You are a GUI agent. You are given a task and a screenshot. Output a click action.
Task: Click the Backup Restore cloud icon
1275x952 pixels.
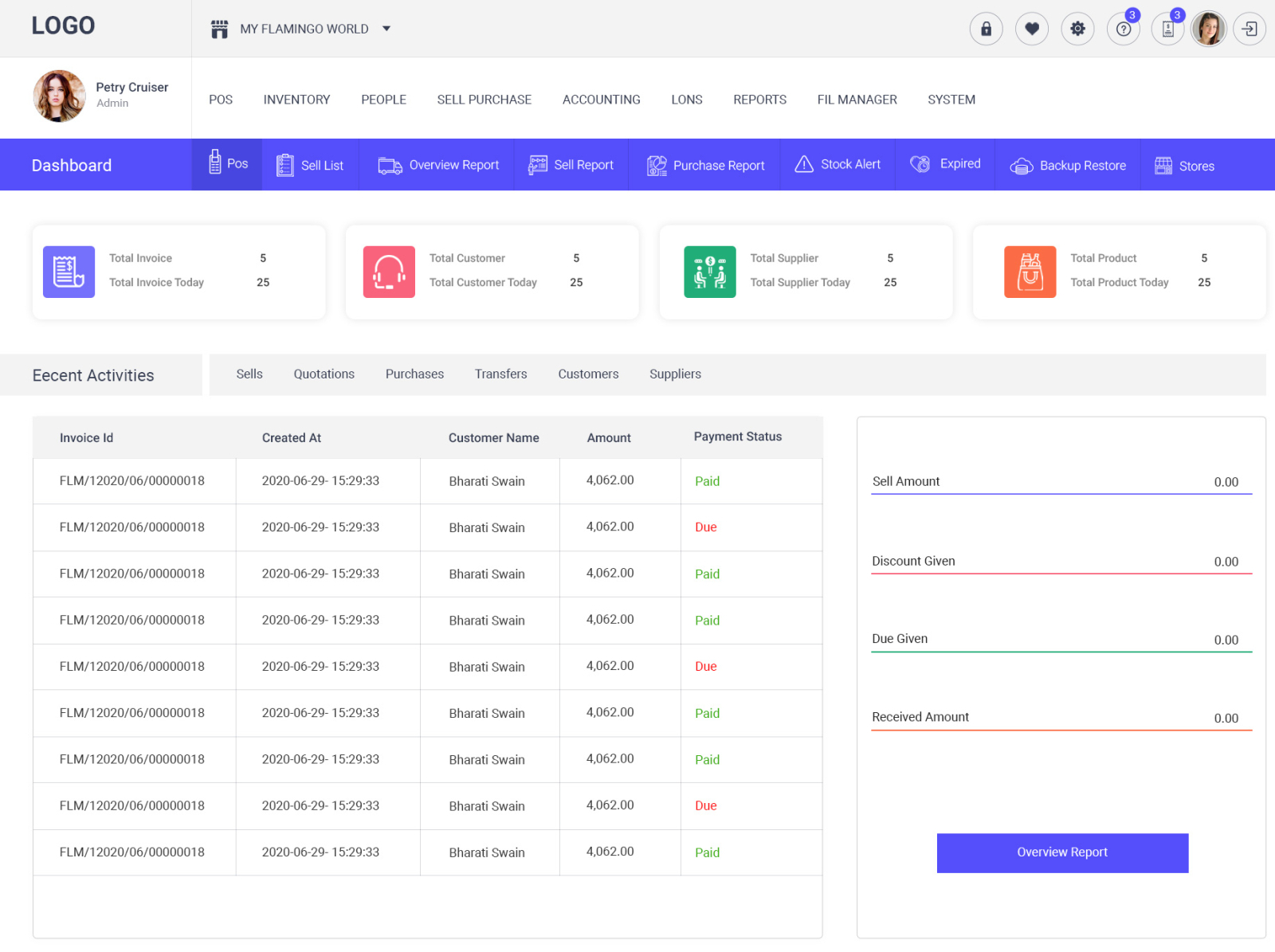point(1022,166)
